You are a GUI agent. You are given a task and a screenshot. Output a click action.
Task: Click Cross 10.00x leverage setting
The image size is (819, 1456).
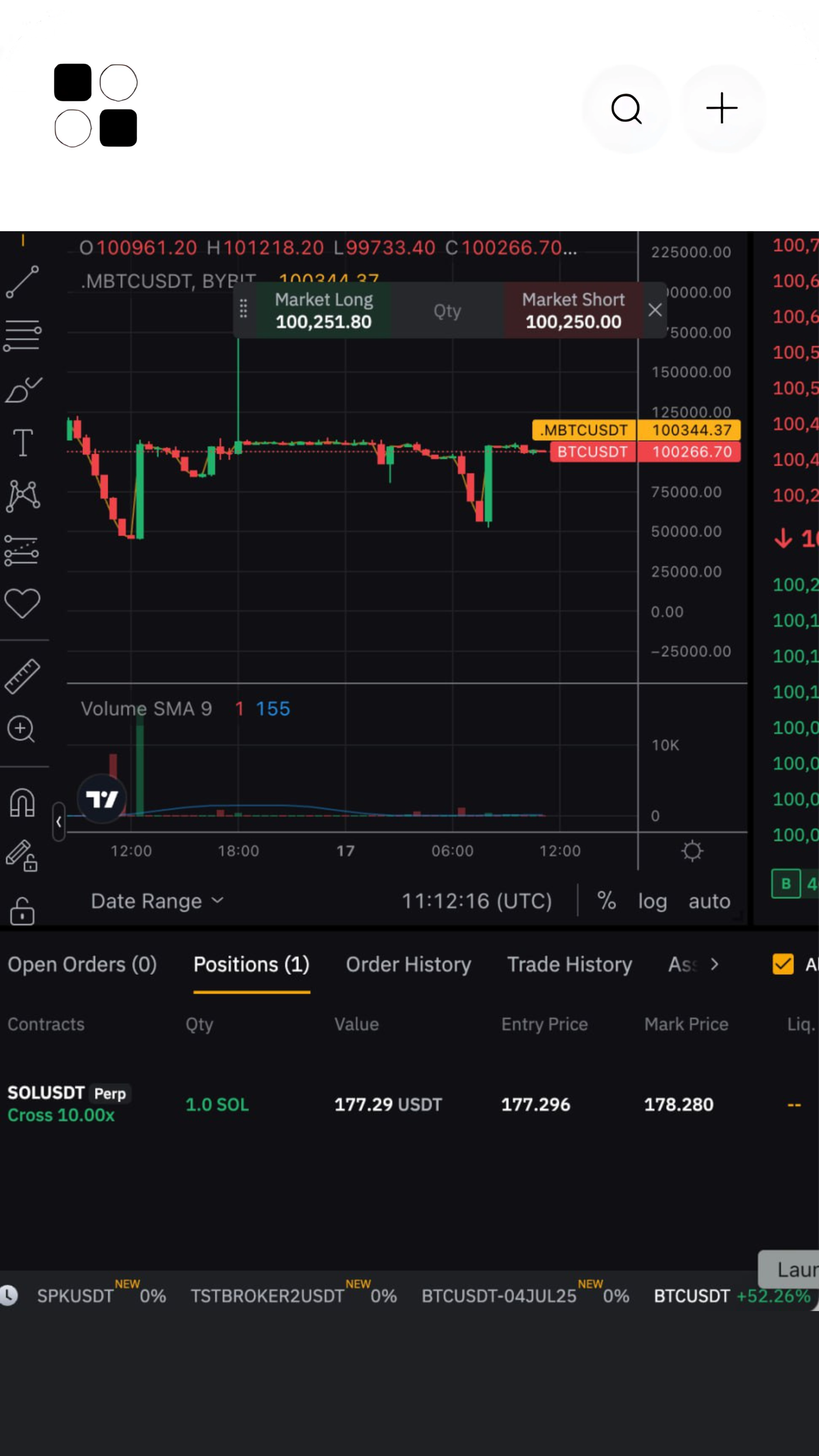tap(61, 1115)
